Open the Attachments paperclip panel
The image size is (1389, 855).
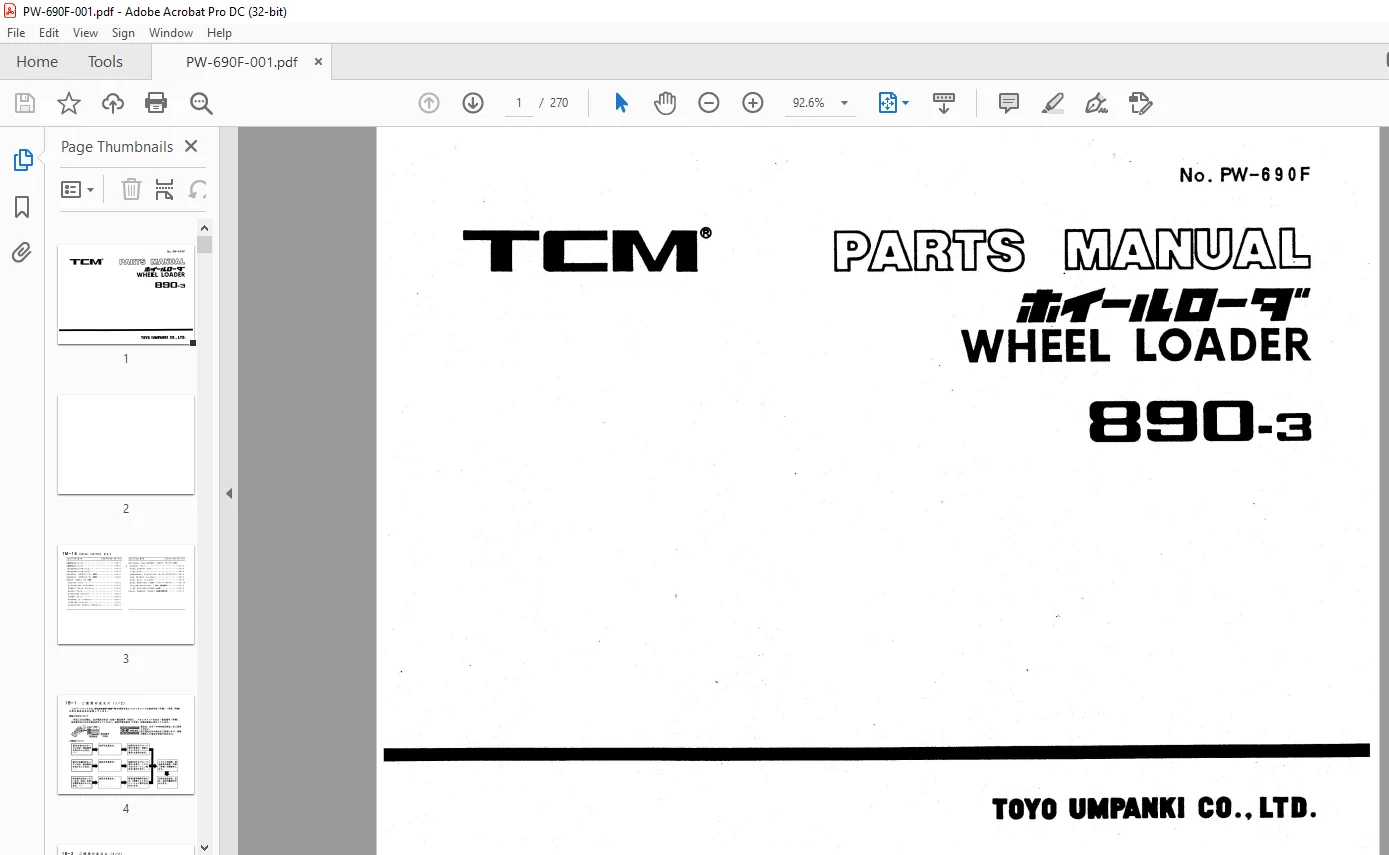22,253
